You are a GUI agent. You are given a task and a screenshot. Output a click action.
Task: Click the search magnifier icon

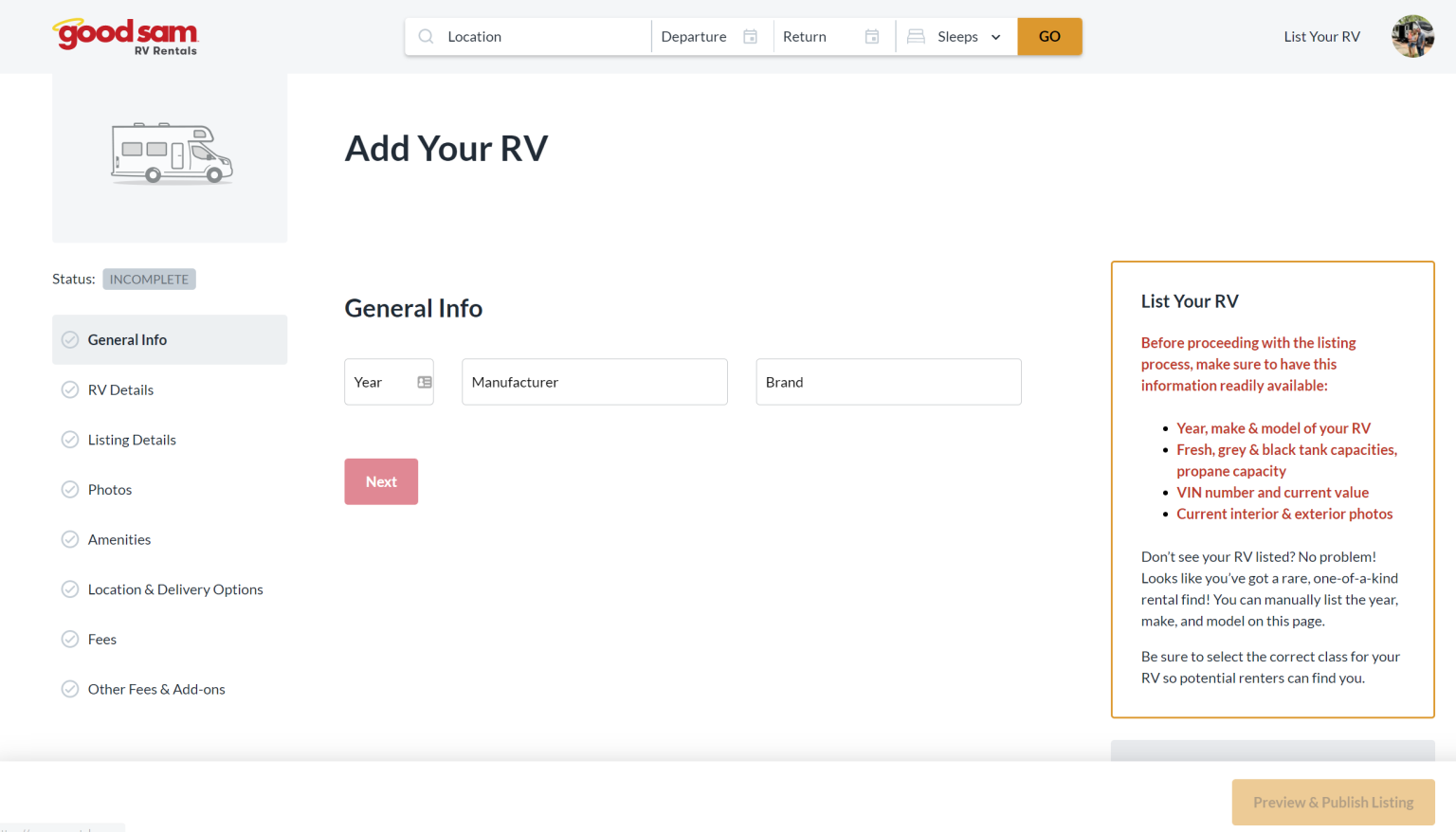tap(427, 37)
